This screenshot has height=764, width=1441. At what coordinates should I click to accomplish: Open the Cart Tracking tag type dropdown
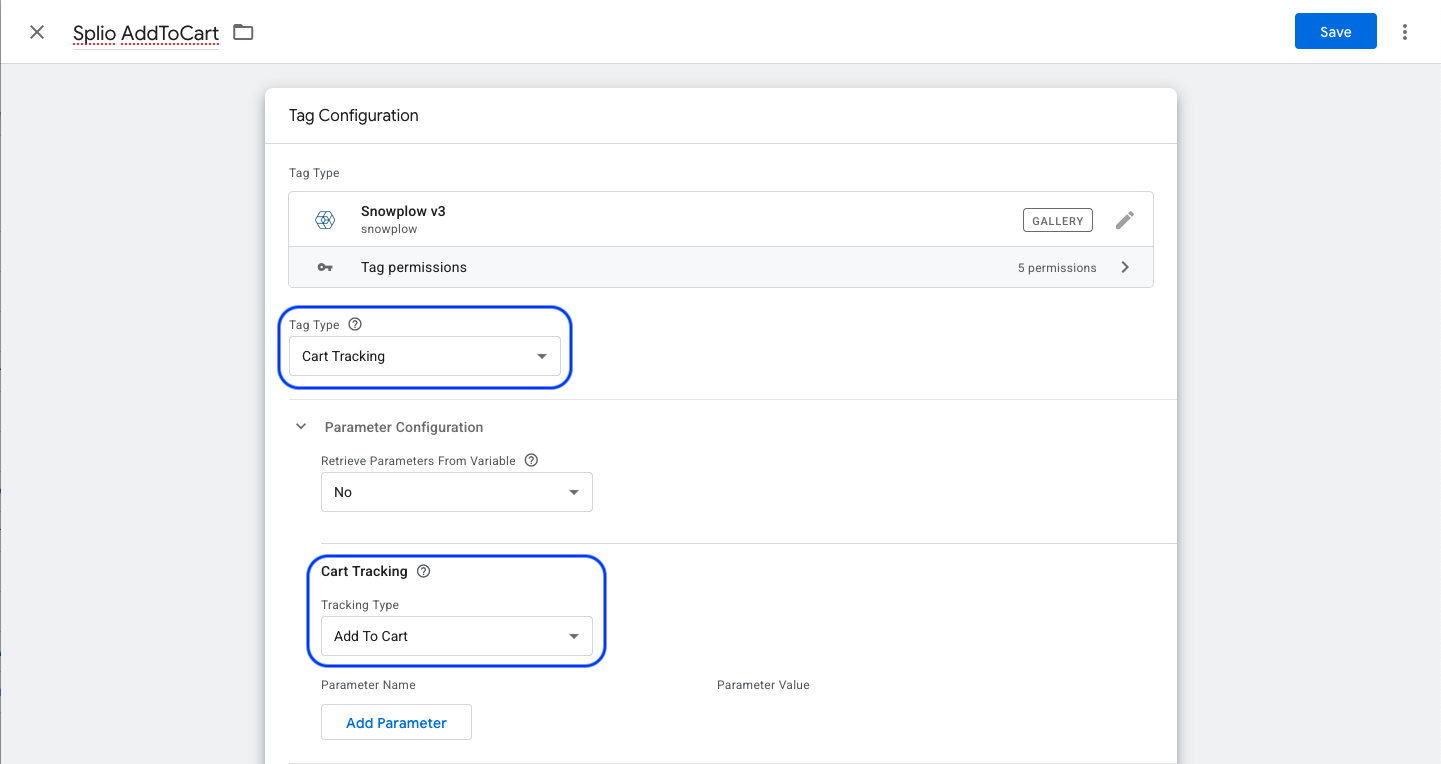point(425,356)
